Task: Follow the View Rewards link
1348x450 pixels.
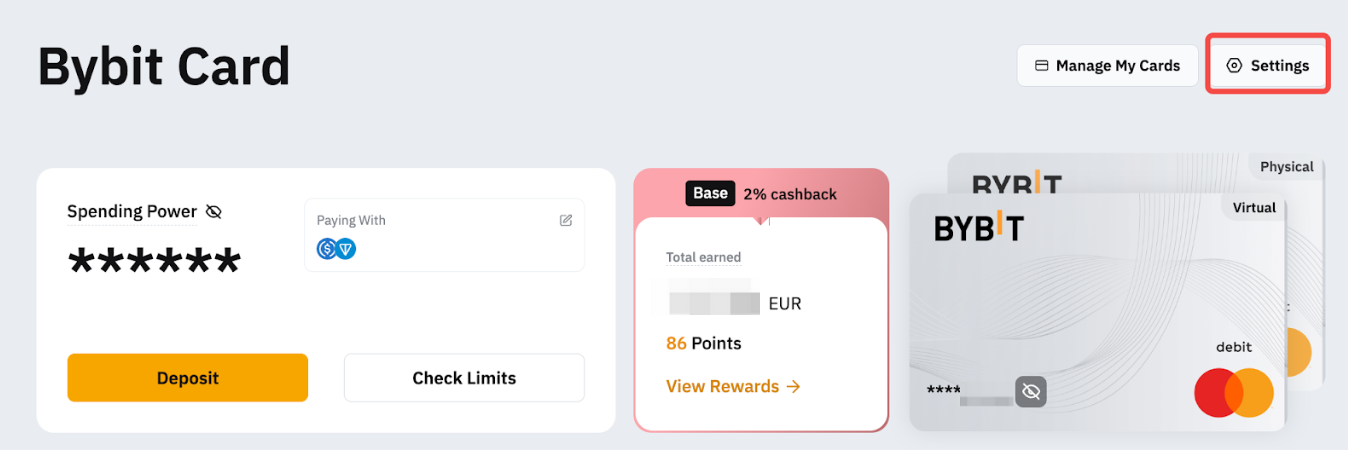Action: 723,387
